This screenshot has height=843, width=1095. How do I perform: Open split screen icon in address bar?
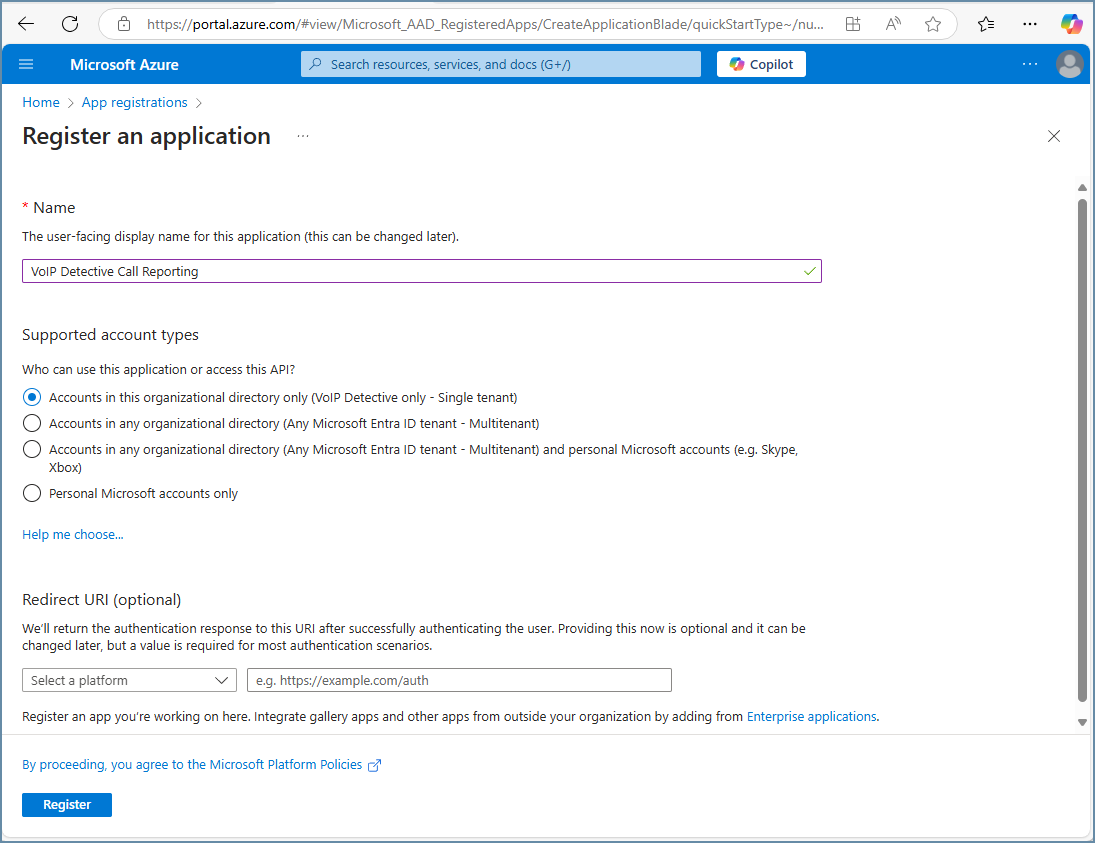[x=853, y=24]
